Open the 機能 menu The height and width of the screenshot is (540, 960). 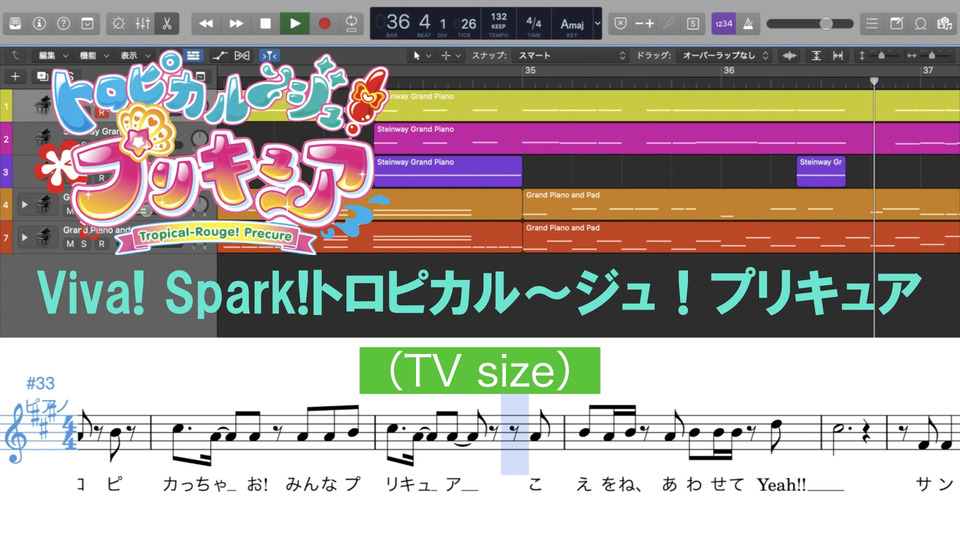pos(94,56)
